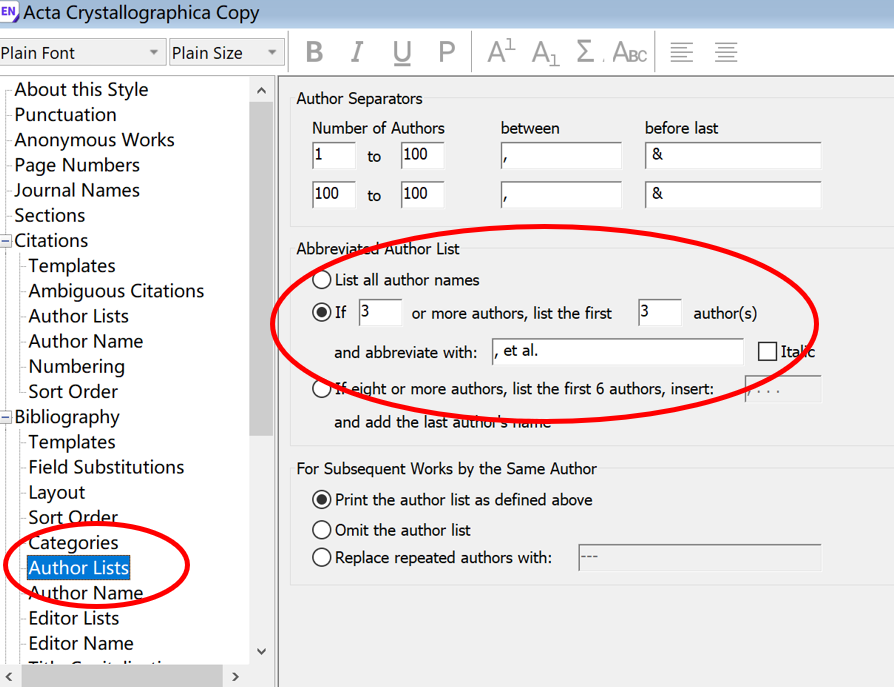
Task: Open the Plain Size dropdown
Action: pos(227,53)
